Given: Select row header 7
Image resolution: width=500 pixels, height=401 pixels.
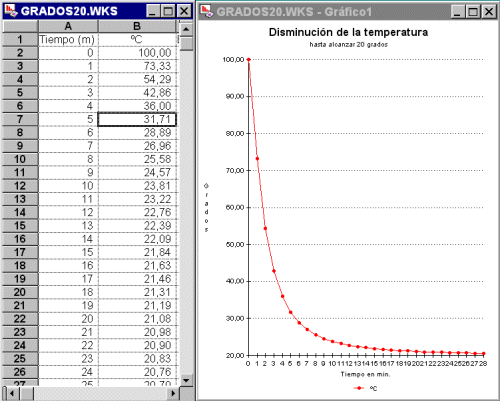Looking at the screenshot, I should point(20,119).
